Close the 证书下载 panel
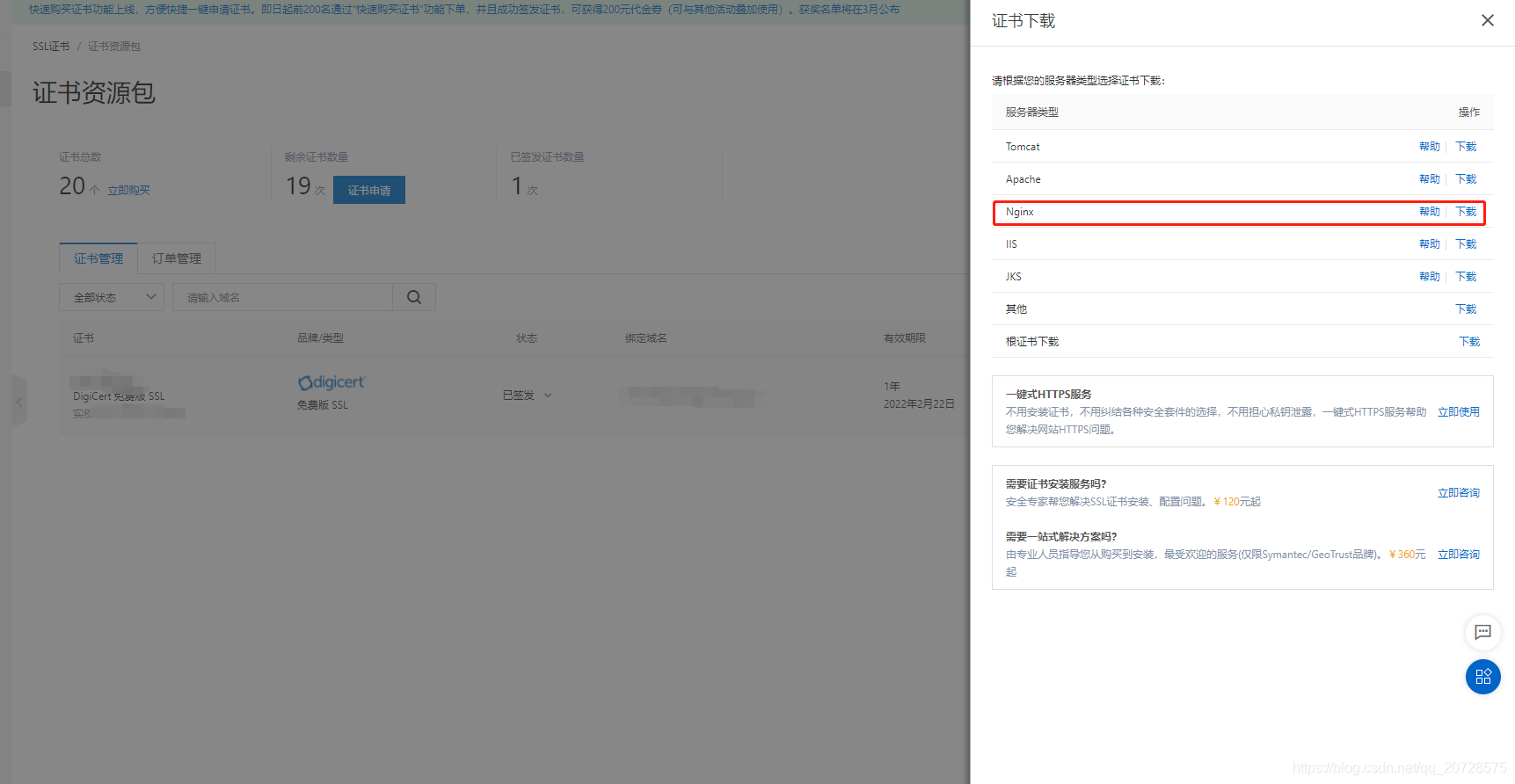This screenshot has height=784, width=1515. (1487, 20)
